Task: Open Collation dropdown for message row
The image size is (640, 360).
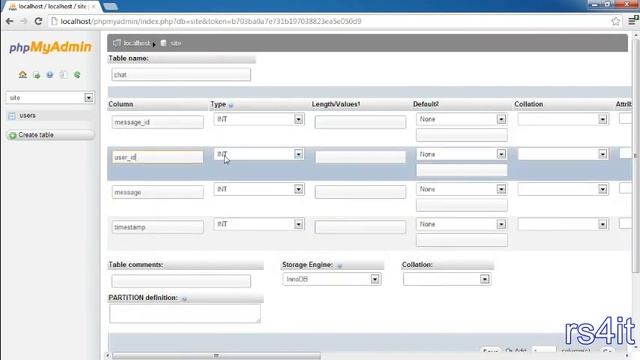Action: (602, 189)
